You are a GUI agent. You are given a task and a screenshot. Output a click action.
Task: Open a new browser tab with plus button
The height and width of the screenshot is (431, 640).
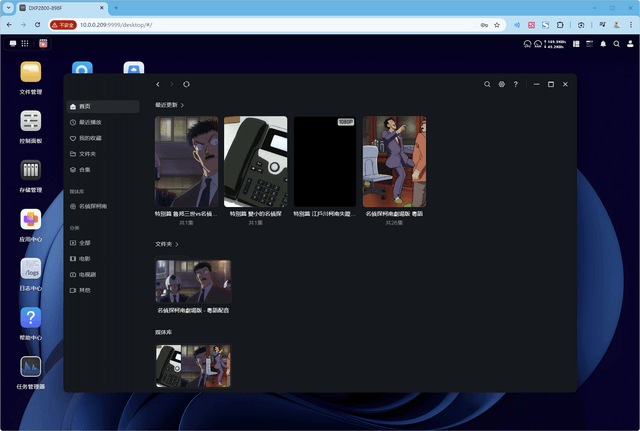coord(116,8)
